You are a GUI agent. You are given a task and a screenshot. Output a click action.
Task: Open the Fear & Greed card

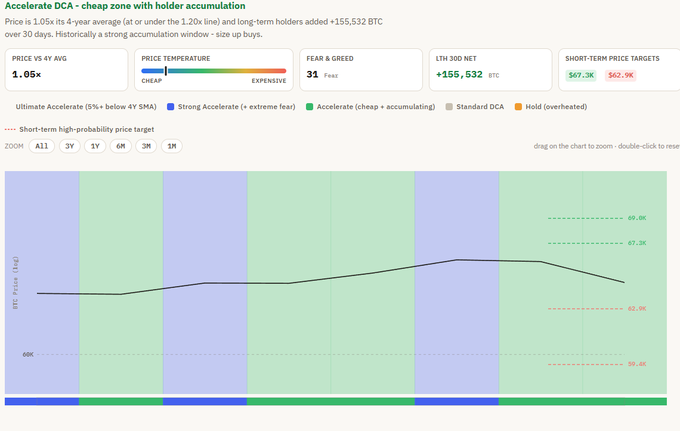[361, 70]
